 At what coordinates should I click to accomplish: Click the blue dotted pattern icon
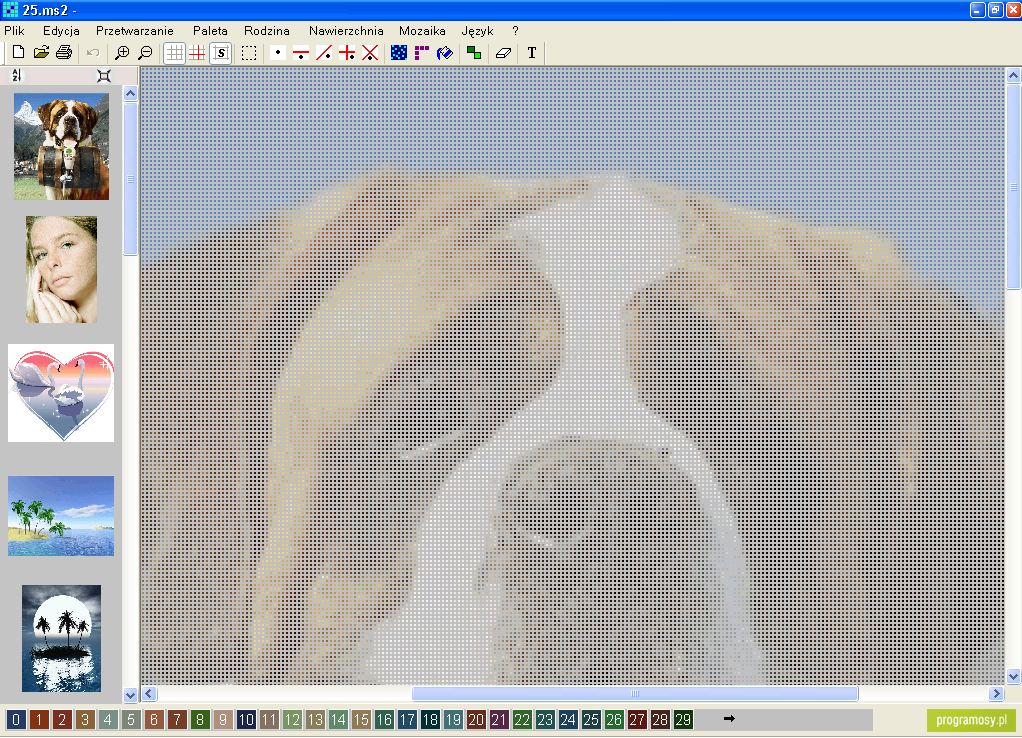[399, 53]
